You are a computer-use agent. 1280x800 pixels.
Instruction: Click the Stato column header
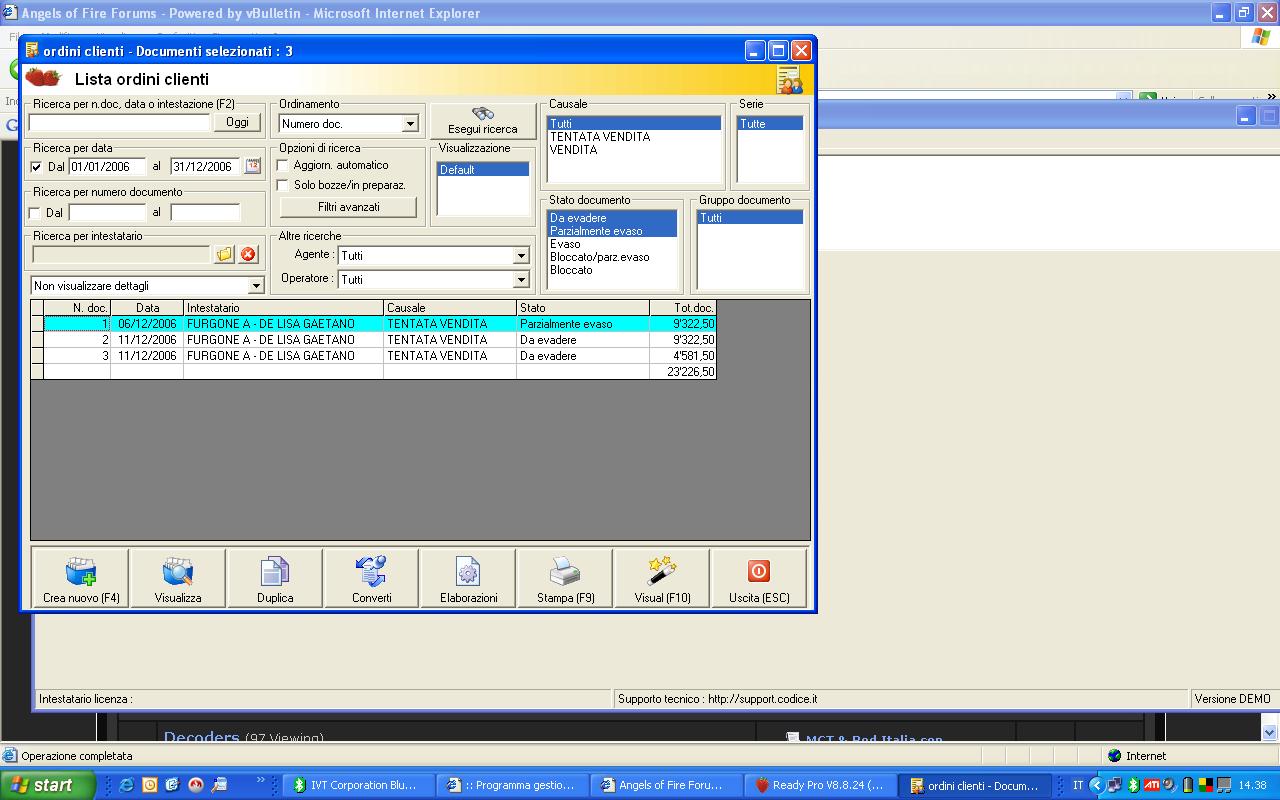point(583,308)
